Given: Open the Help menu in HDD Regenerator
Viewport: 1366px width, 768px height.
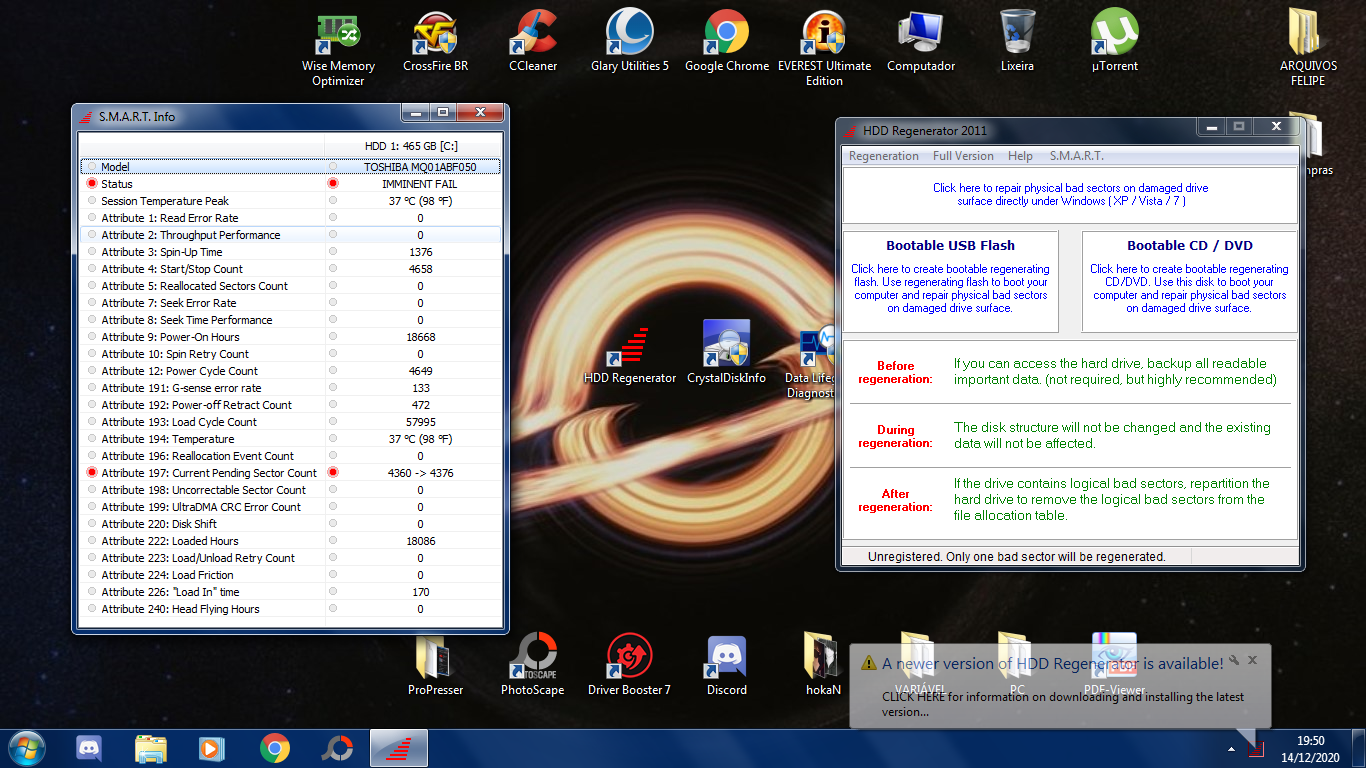Looking at the screenshot, I should pyautogui.click(x=1020, y=156).
